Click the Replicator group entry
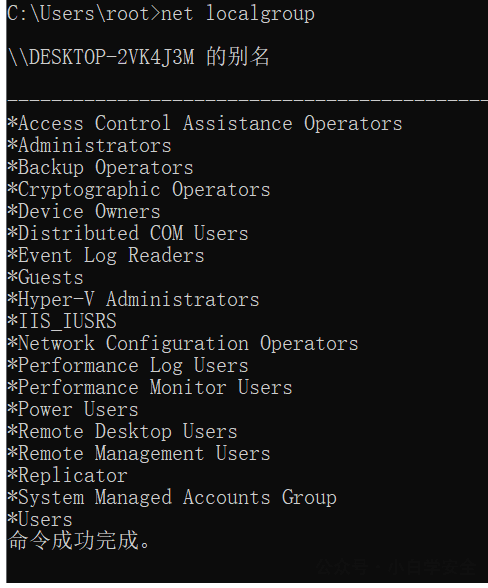The width and height of the screenshot is (488, 588). 68,476
